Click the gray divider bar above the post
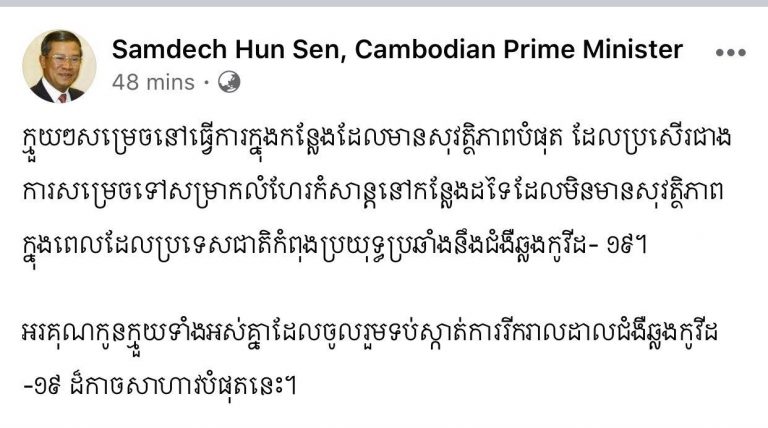 (384, 3)
